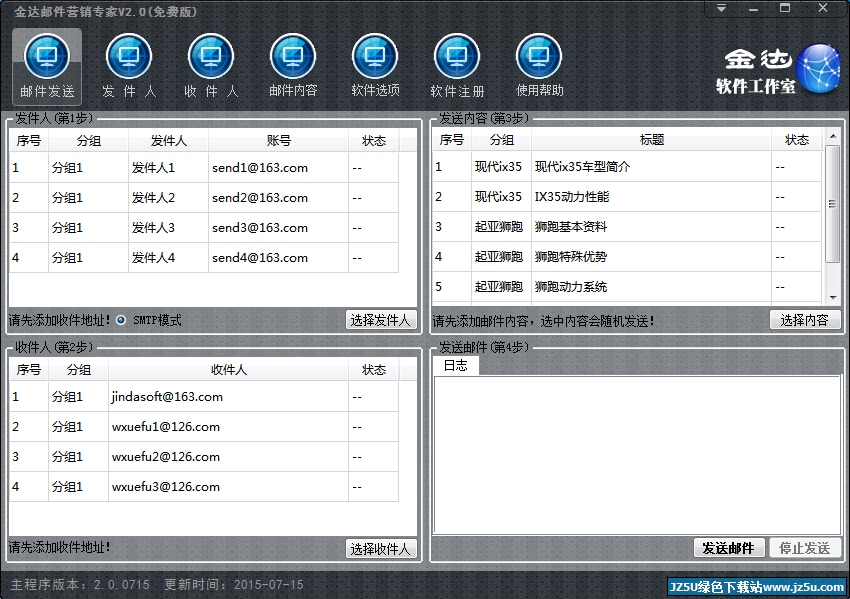Click the 发件人 column header in sender table
850x599 pixels.
[168, 141]
